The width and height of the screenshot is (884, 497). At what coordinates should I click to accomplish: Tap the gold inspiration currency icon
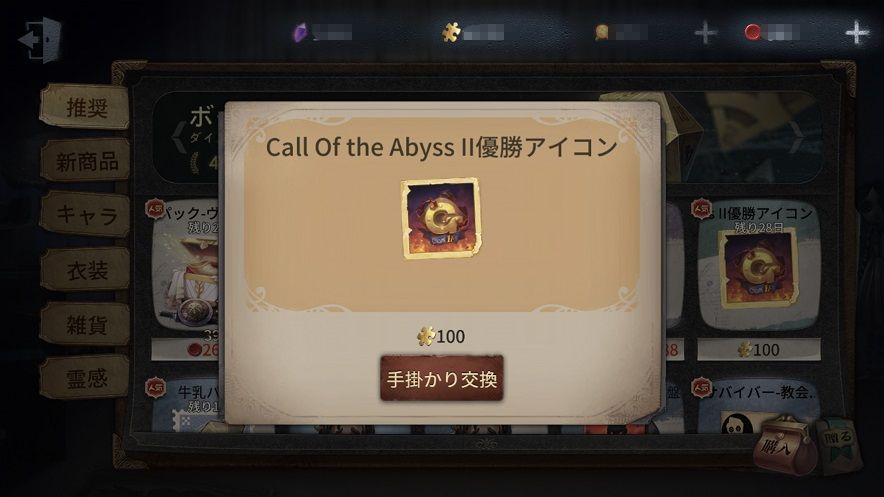(602, 32)
